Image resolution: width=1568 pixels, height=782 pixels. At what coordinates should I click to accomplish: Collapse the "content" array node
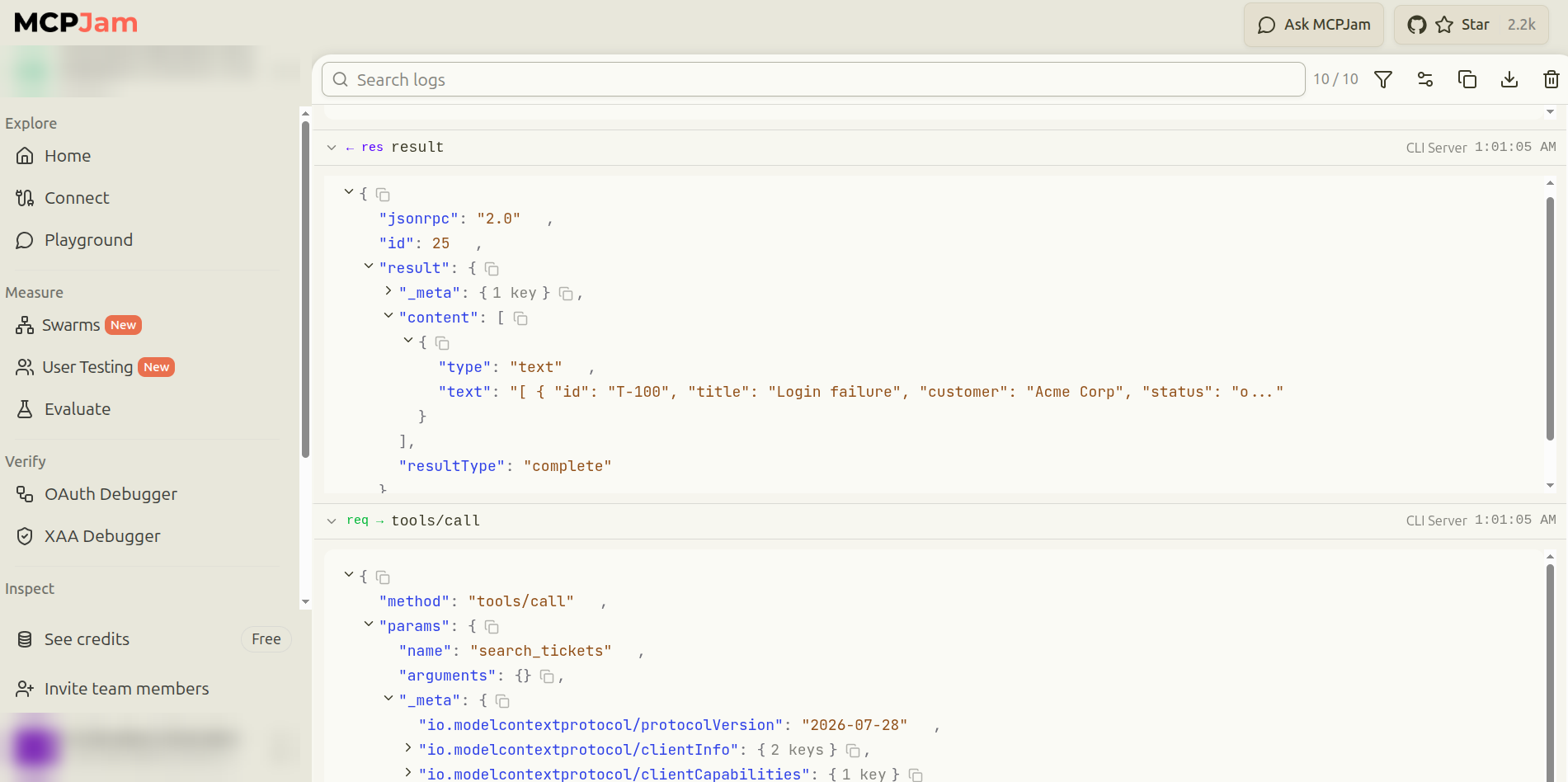pyautogui.click(x=388, y=316)
